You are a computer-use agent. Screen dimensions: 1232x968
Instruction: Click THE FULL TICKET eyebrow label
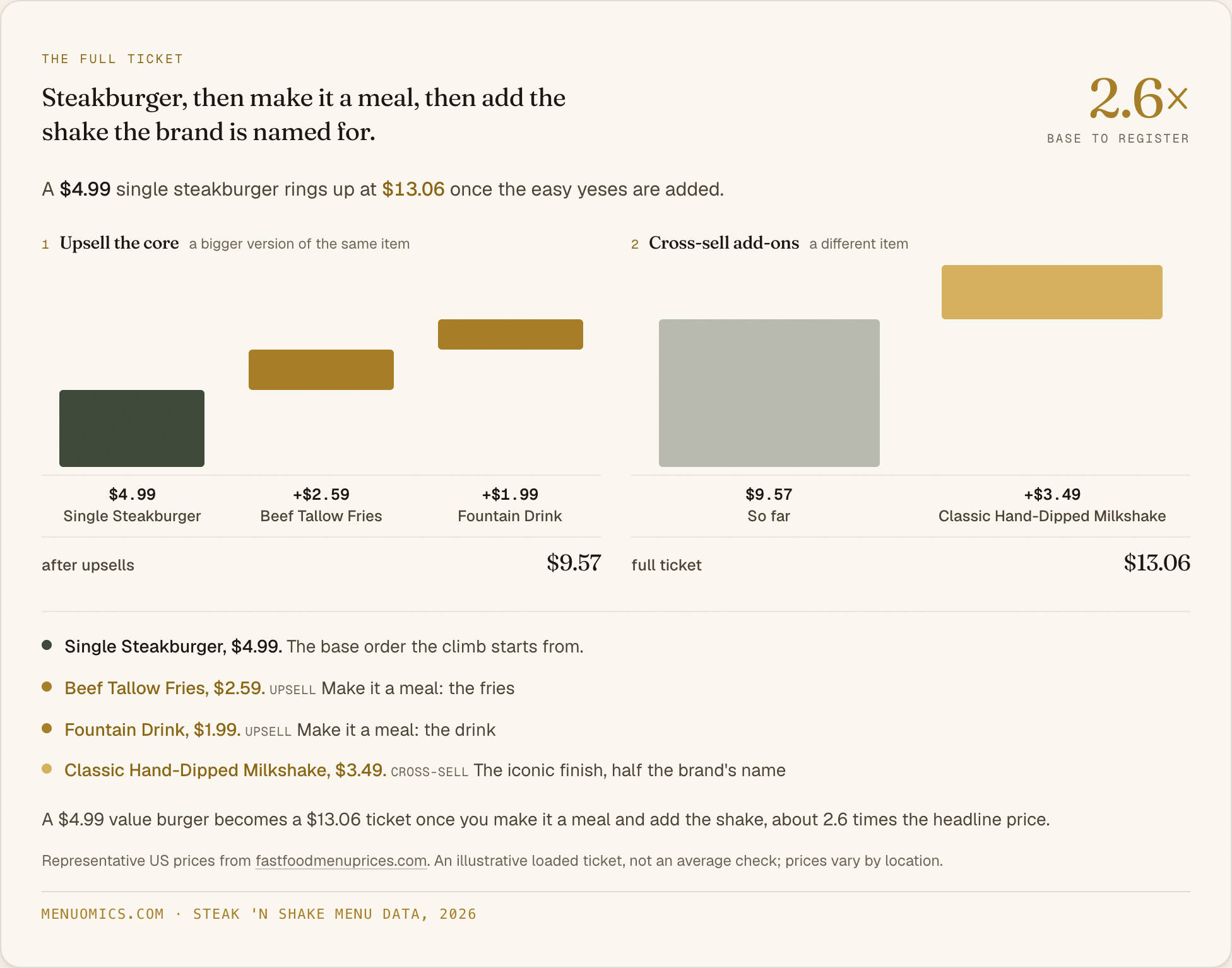pos(112,59)
